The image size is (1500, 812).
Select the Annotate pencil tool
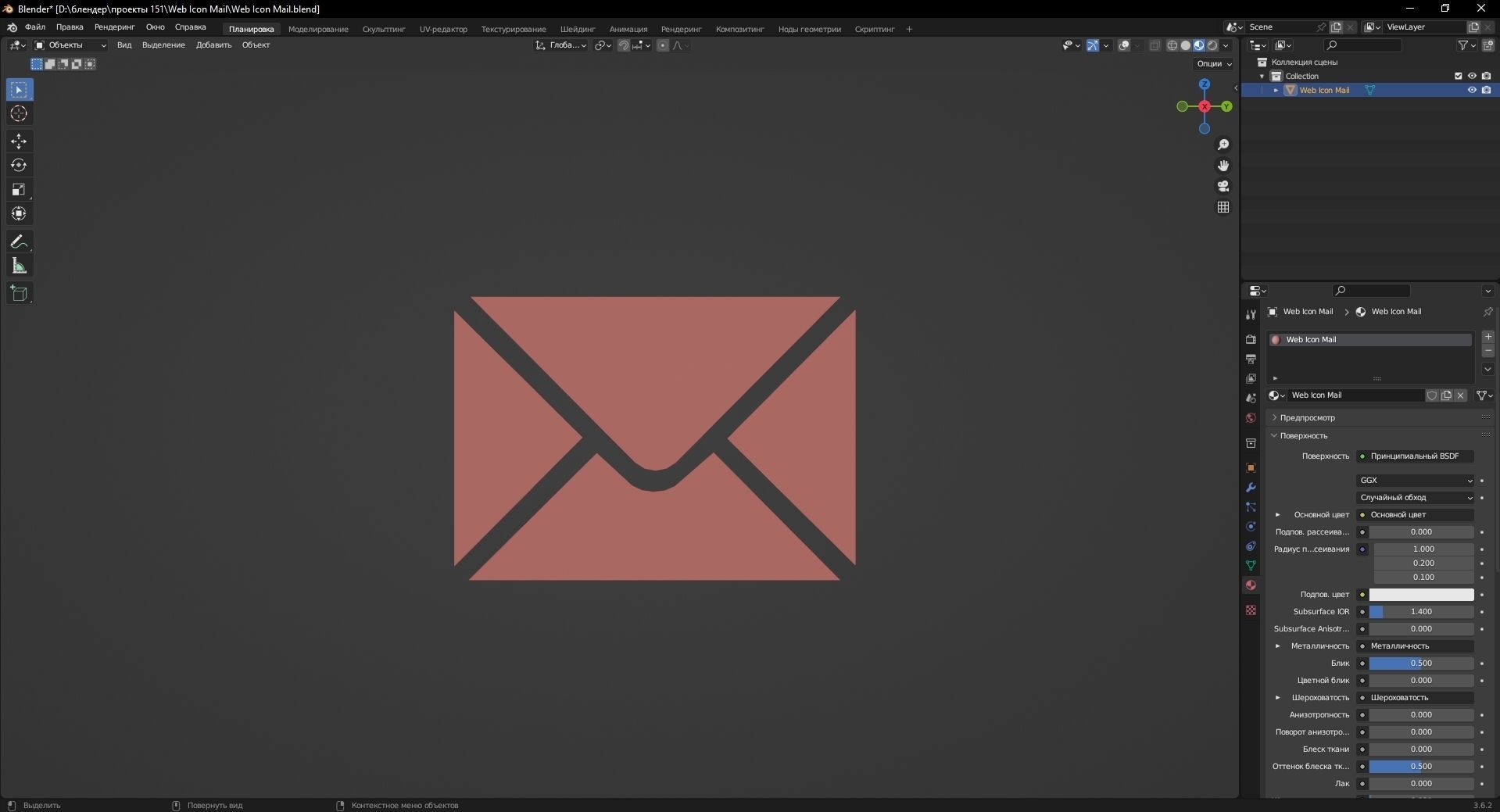(x=20, y=242)
